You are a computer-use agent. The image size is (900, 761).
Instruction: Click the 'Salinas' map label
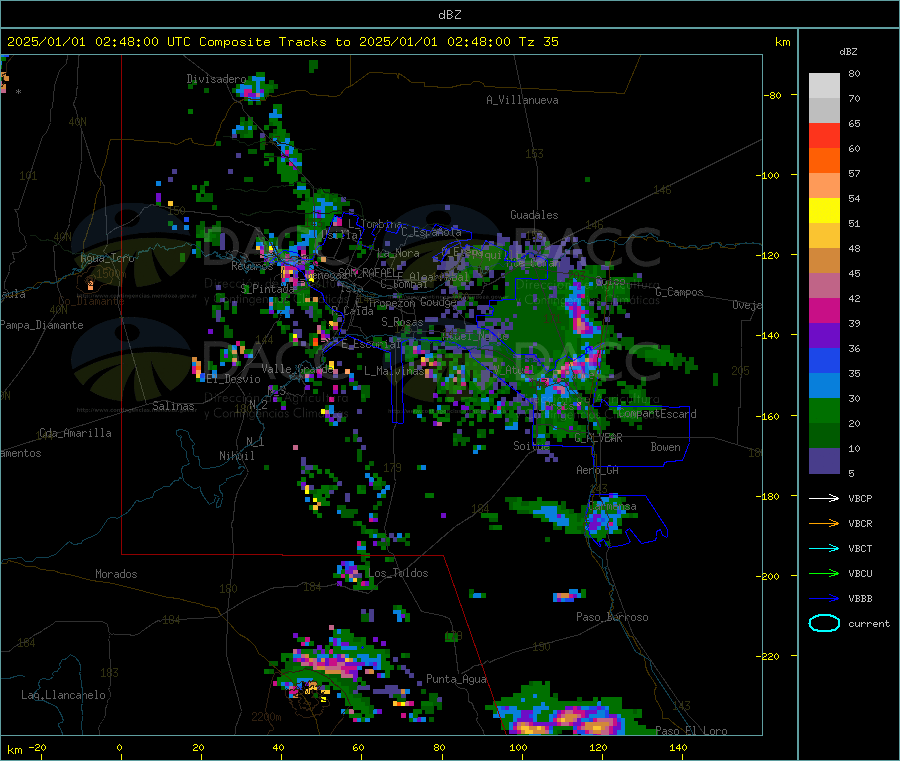[173, 406]
